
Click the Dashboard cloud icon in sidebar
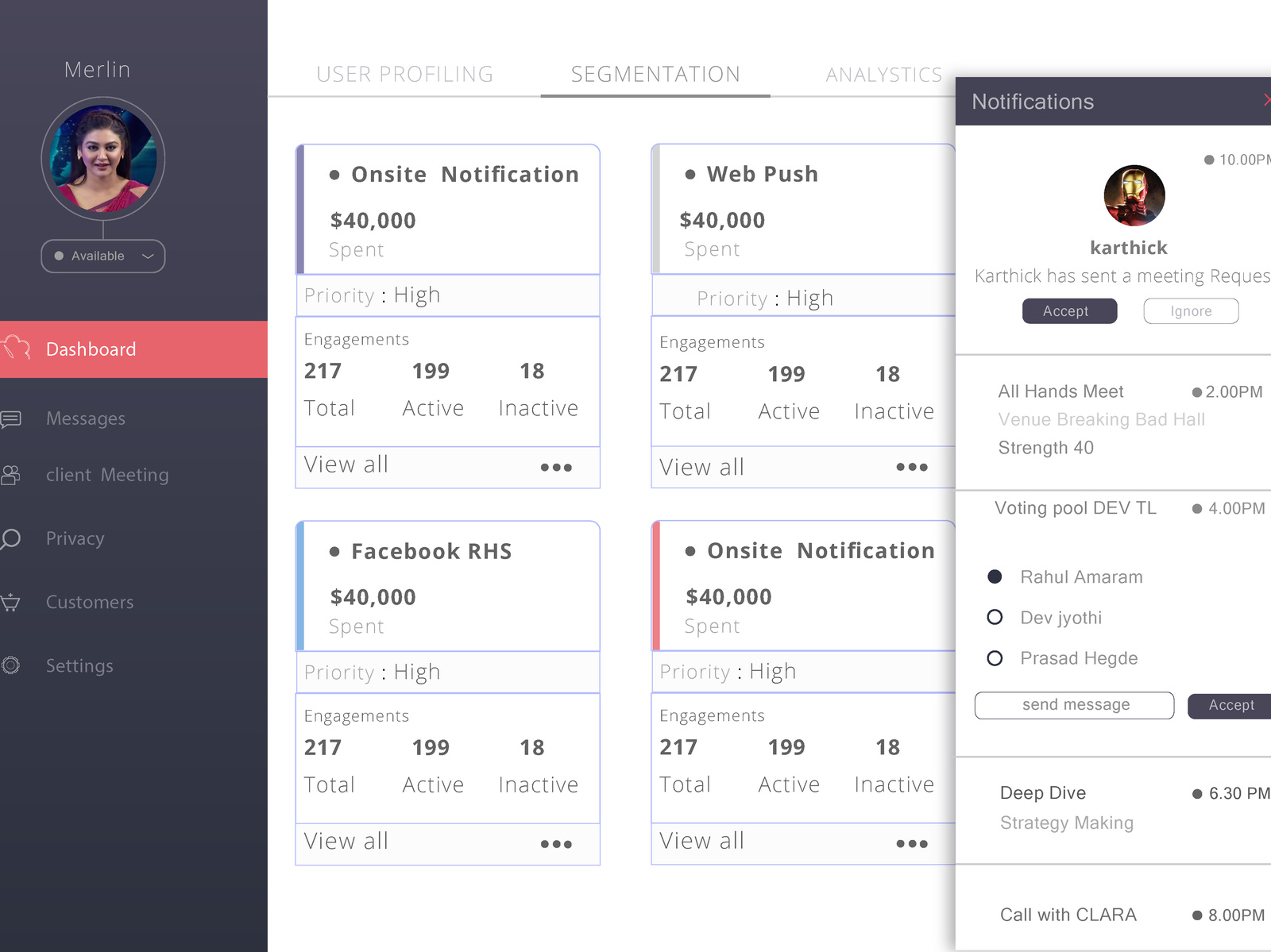pos(16,348)
